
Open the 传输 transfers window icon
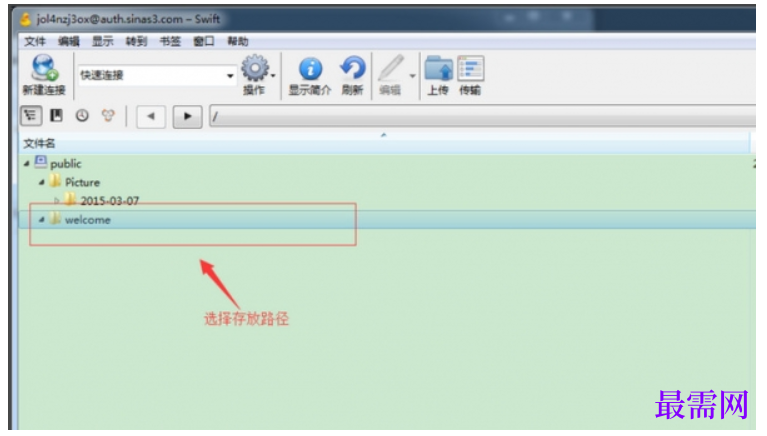tap(471, 68)
